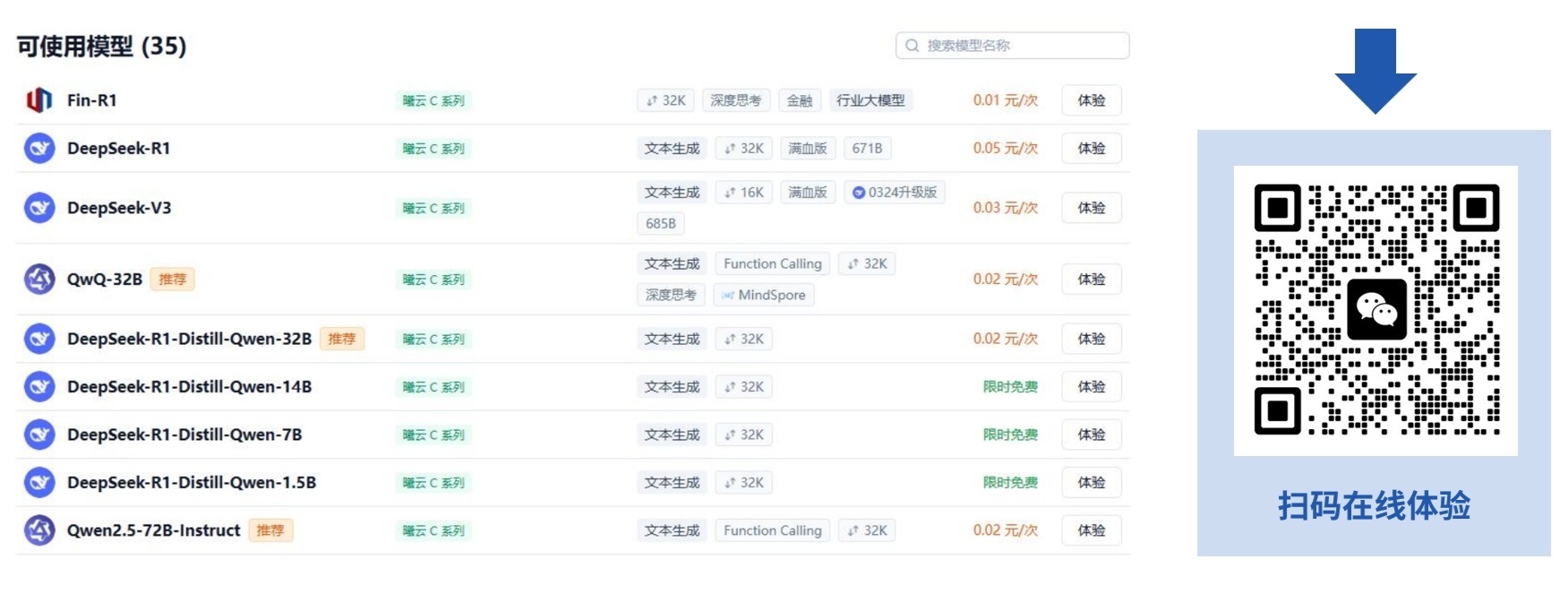Focus the 搜索模型名称 search field

1012,46
